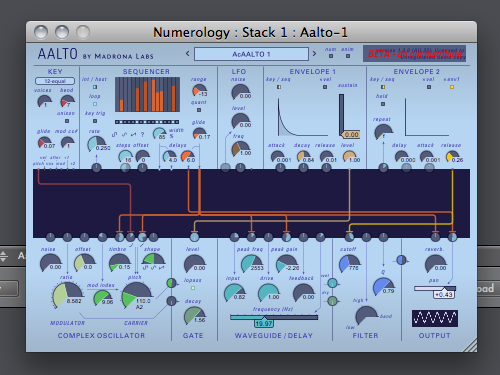Click the gate decay dial
This screenshot has height=375, width=500.
coord(194,315)
